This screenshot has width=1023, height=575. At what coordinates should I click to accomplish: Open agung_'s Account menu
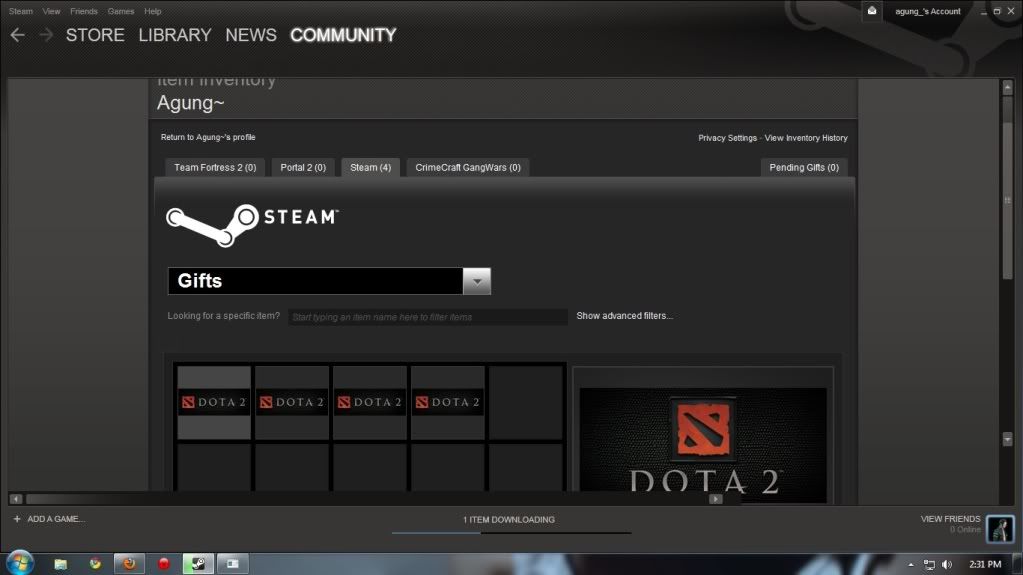click(x=928, y=11)
